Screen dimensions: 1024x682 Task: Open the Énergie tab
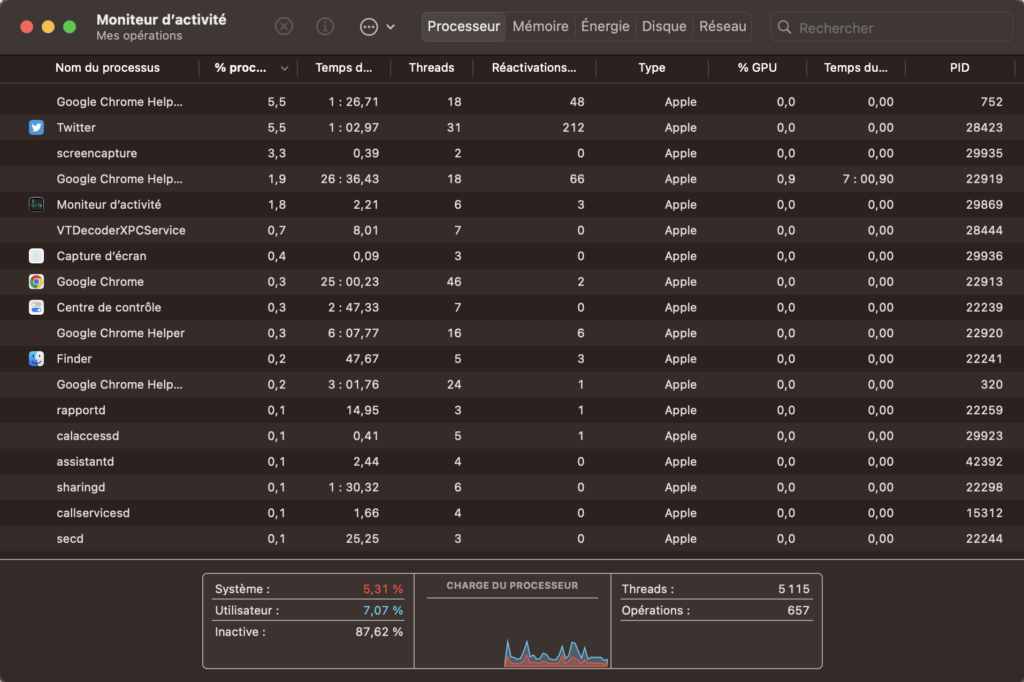point(605,26)
